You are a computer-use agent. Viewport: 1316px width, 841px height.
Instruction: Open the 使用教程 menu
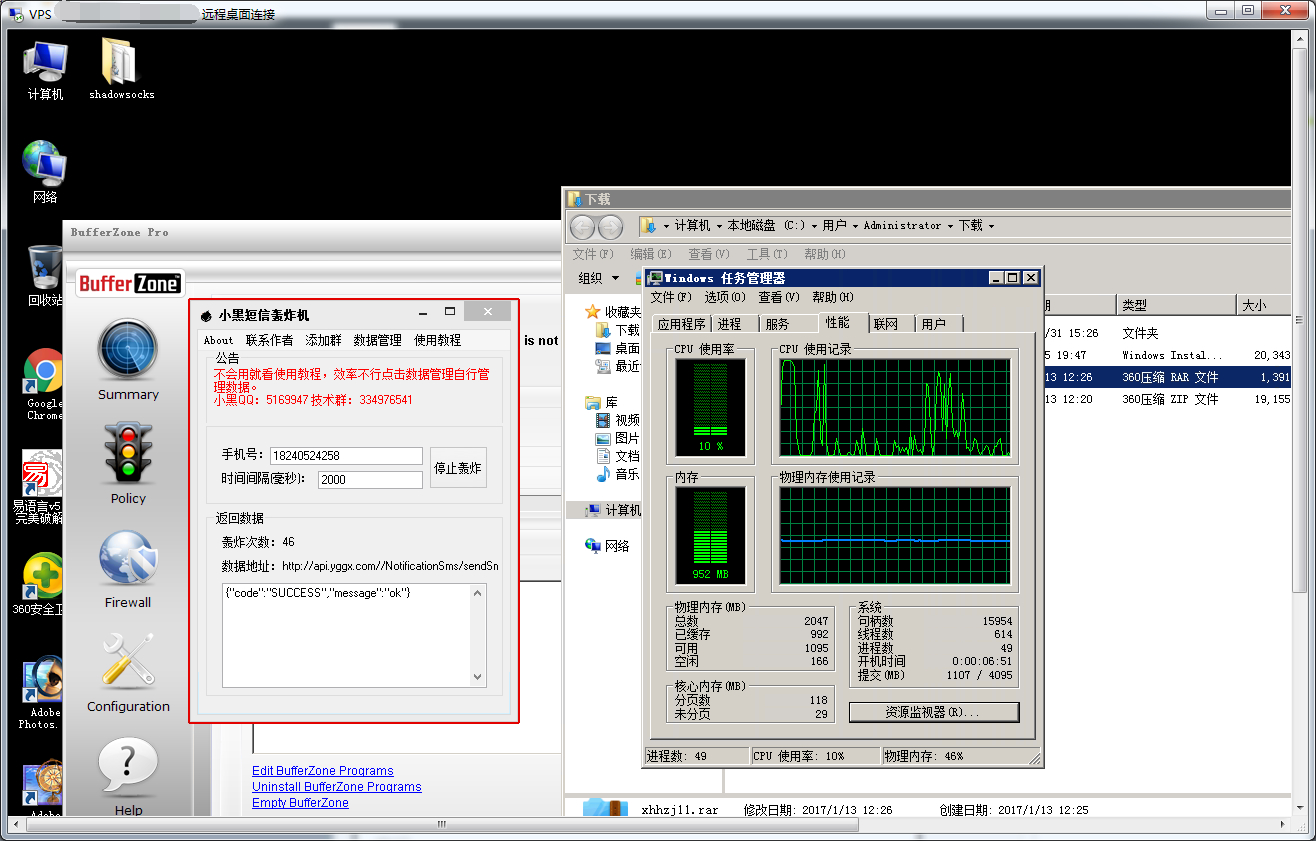point(438,340)
